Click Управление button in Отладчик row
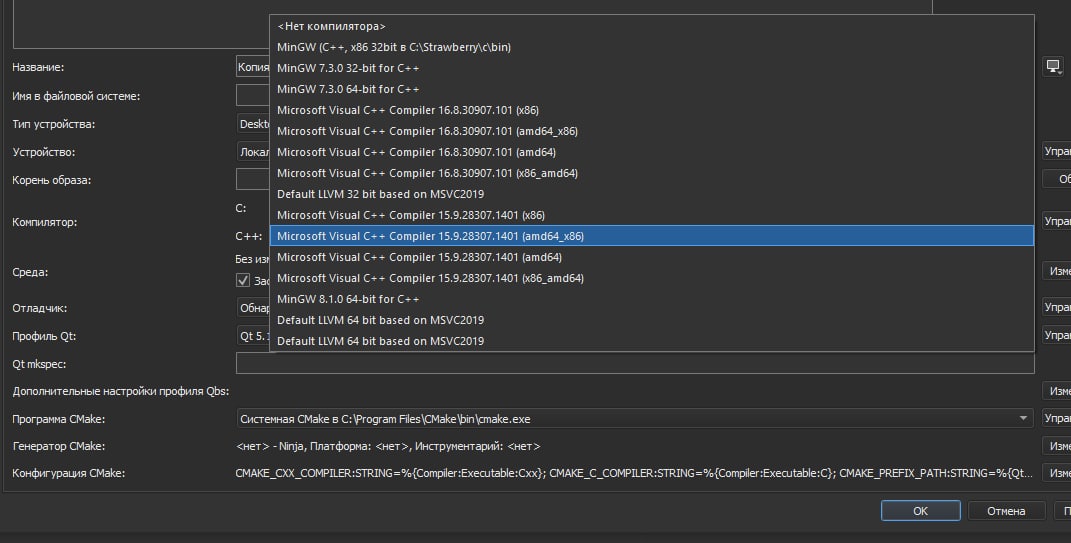This screenshot has height=543, width=1071. coord(1057,307)
